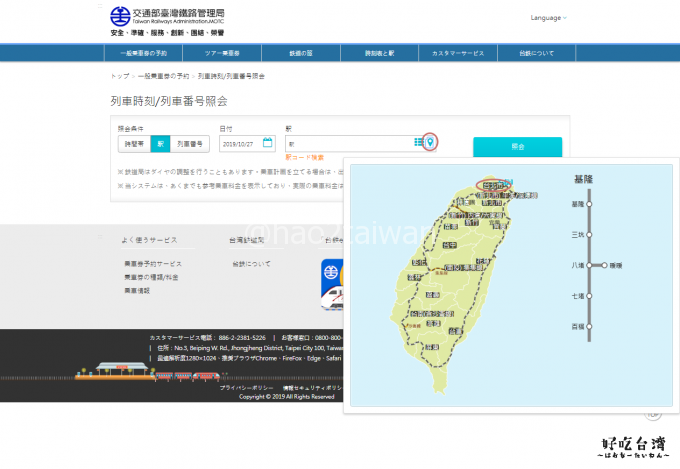Click the Taiwan Railways Administration logo
This screenshot has height=469, width=680.
(120, 18)
